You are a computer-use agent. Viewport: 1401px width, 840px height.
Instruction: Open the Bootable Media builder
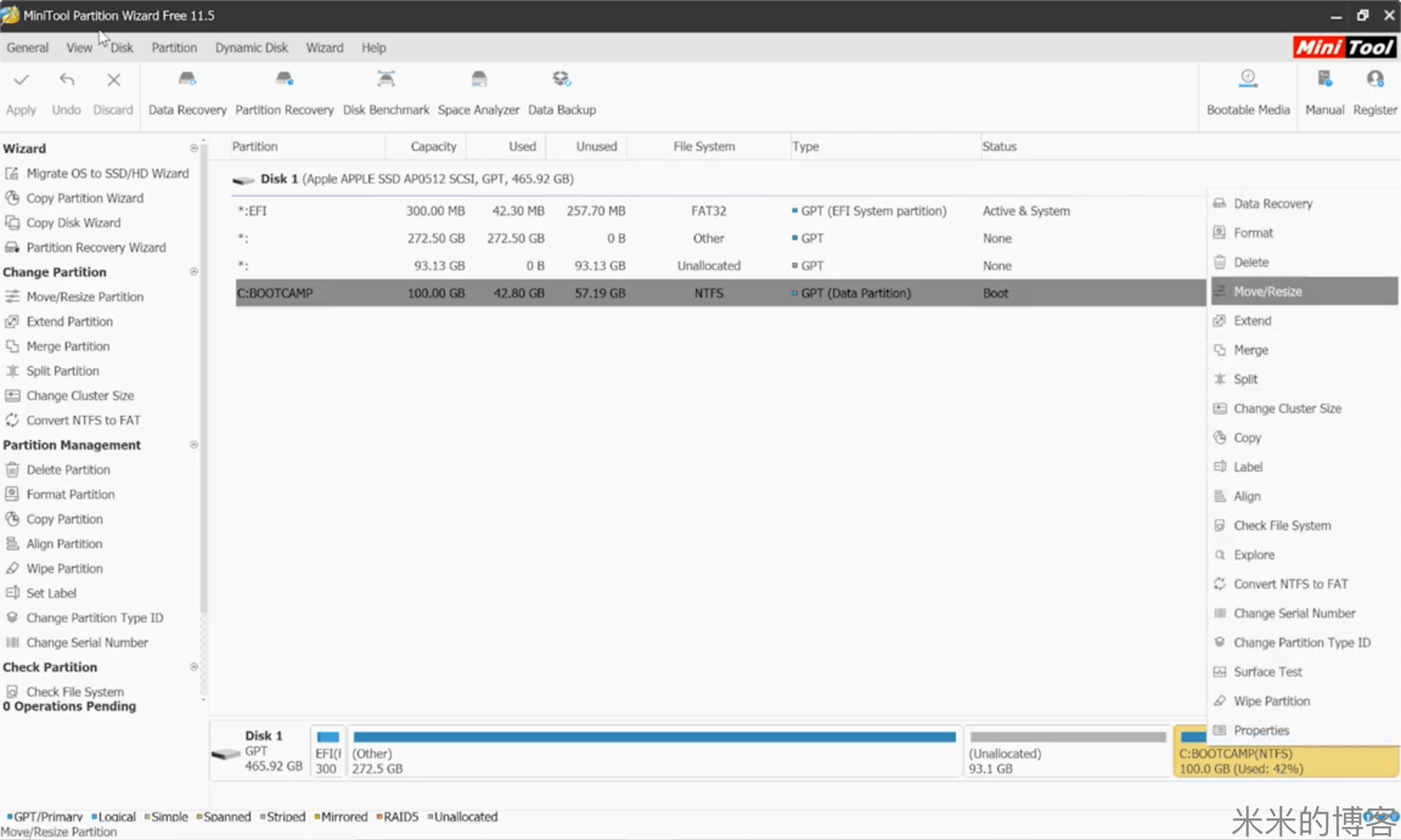pos(1248,92)
